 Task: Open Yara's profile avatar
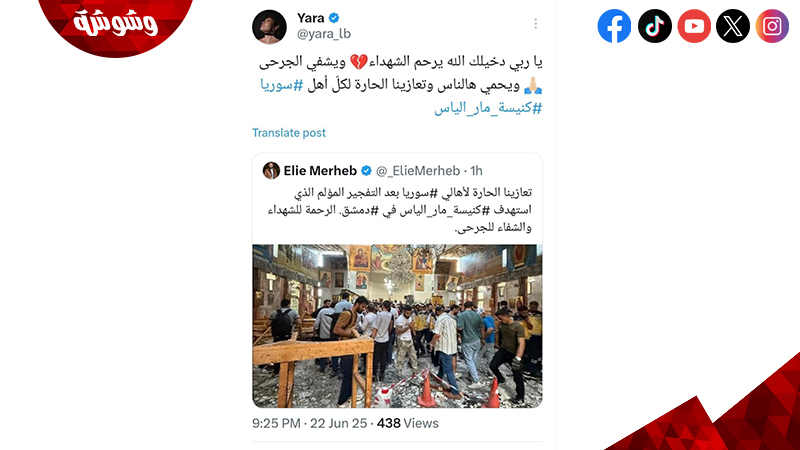pos(269,27)
